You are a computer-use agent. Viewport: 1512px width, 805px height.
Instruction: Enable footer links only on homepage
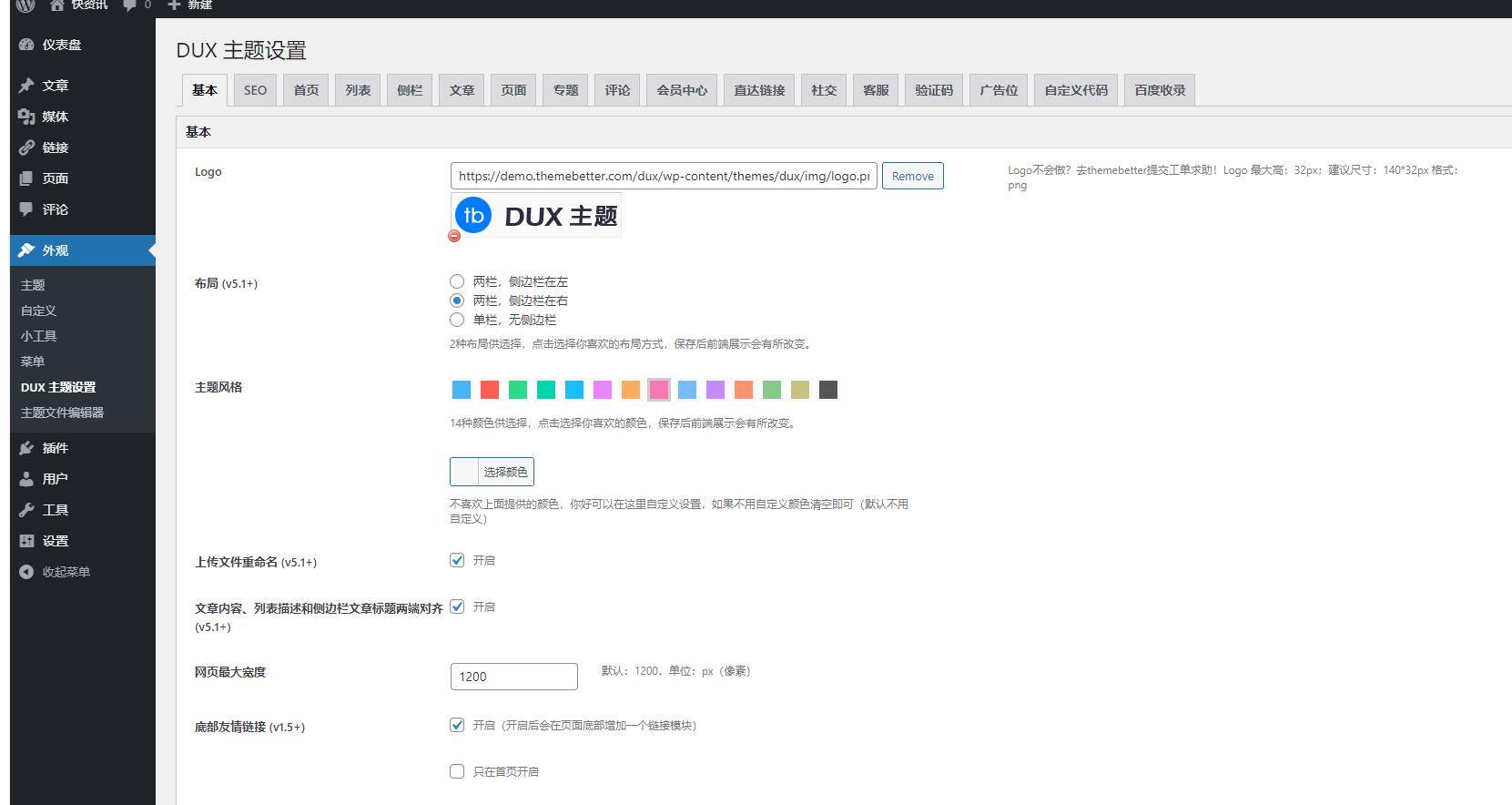[457, 771]
